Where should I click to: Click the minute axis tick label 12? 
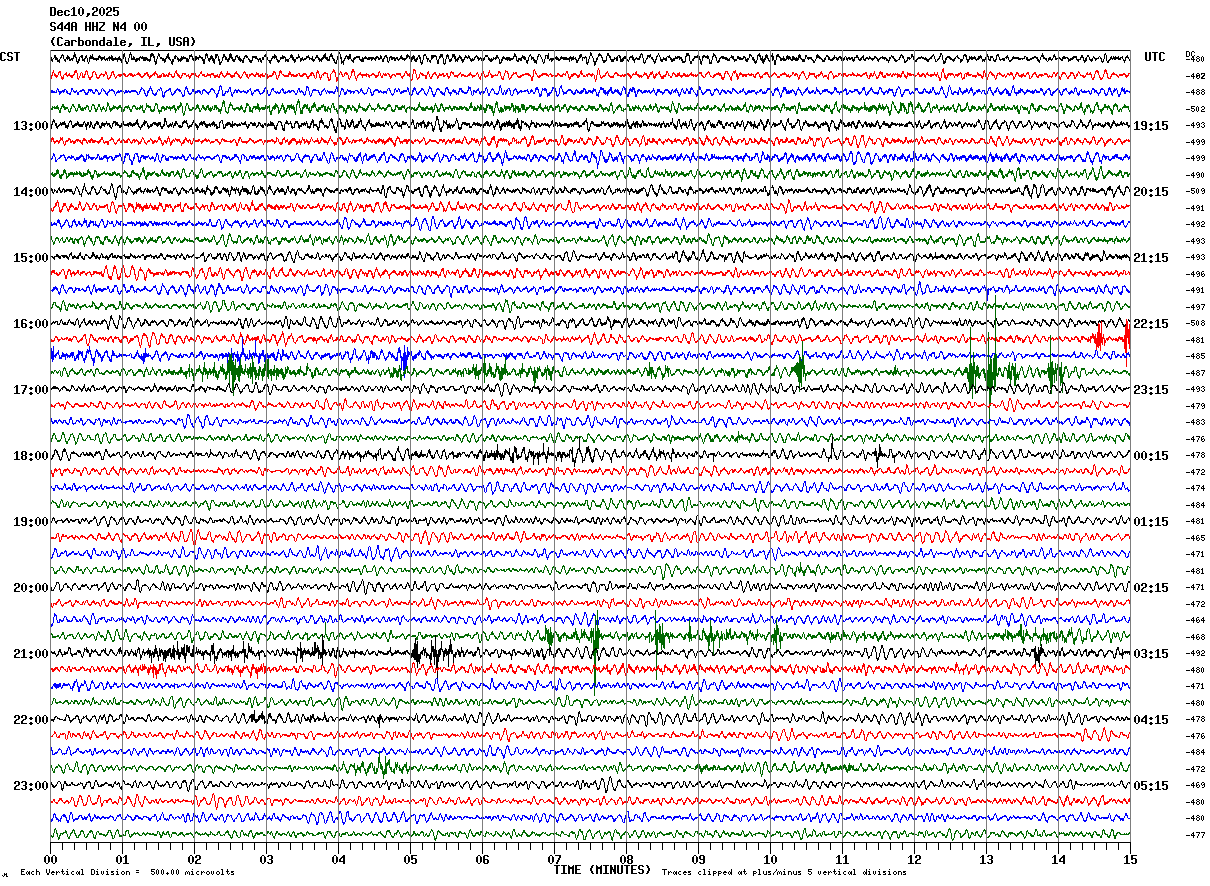(914, 858)
